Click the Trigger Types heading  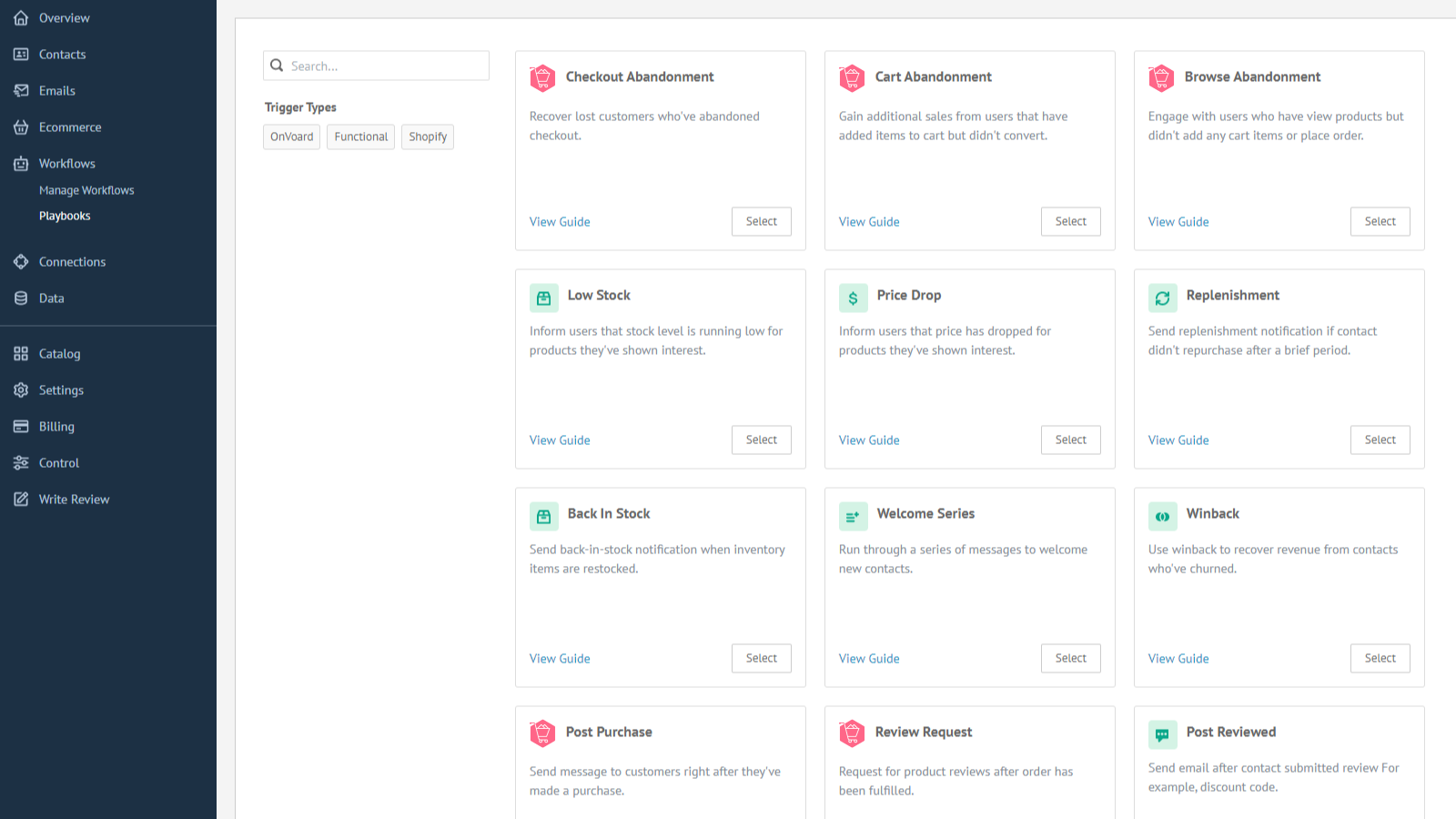tap(300, 107)
